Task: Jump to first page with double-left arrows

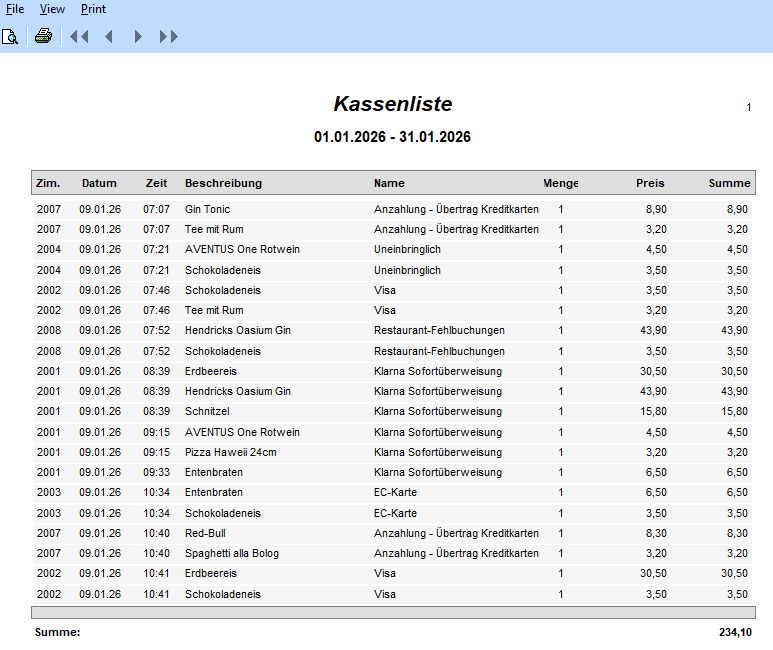Action: pyautogui.click(x=79, y=37)
